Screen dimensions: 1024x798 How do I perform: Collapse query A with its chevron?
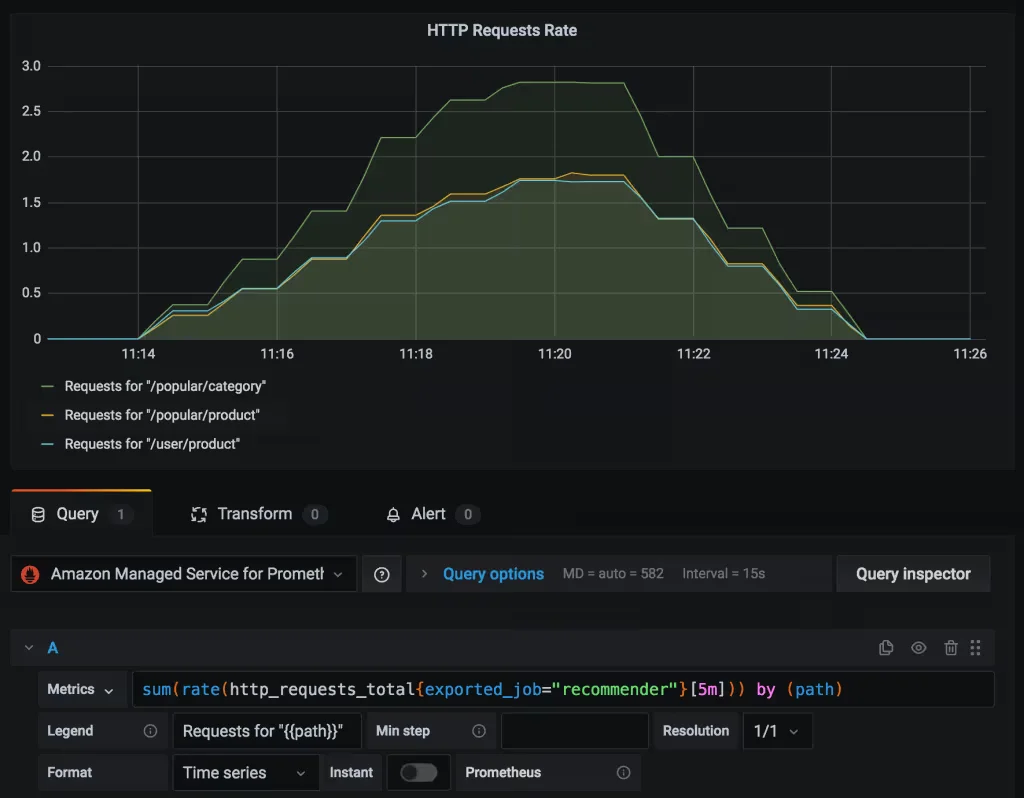coord(27,647)
